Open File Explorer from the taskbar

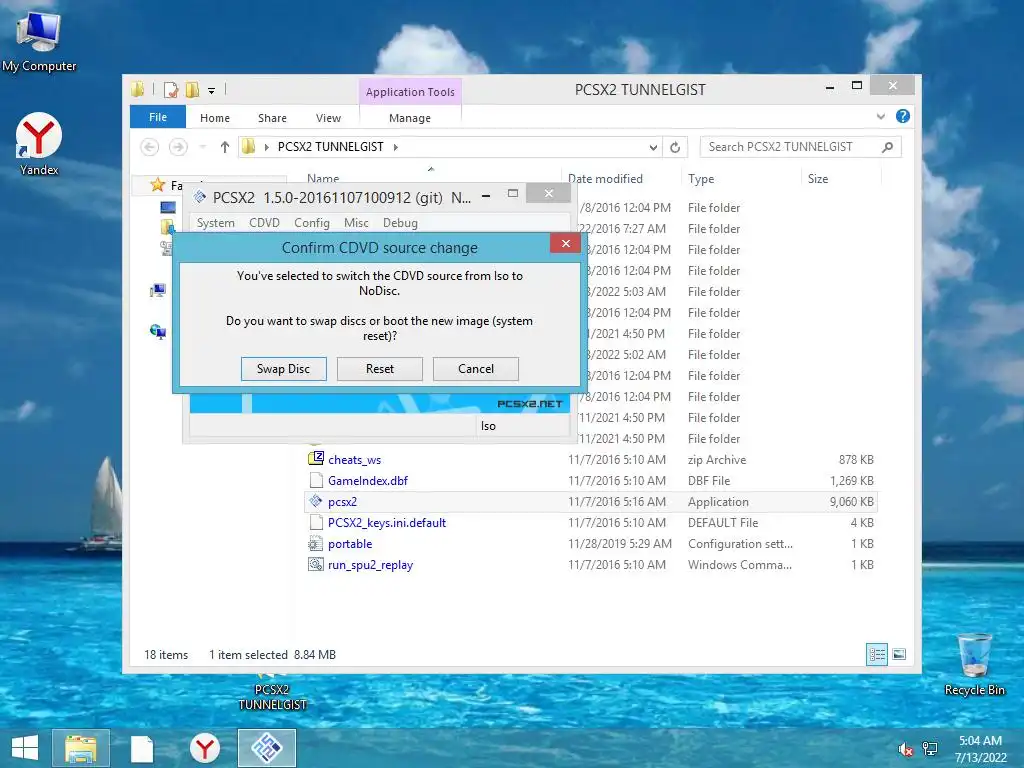(80, 748)
